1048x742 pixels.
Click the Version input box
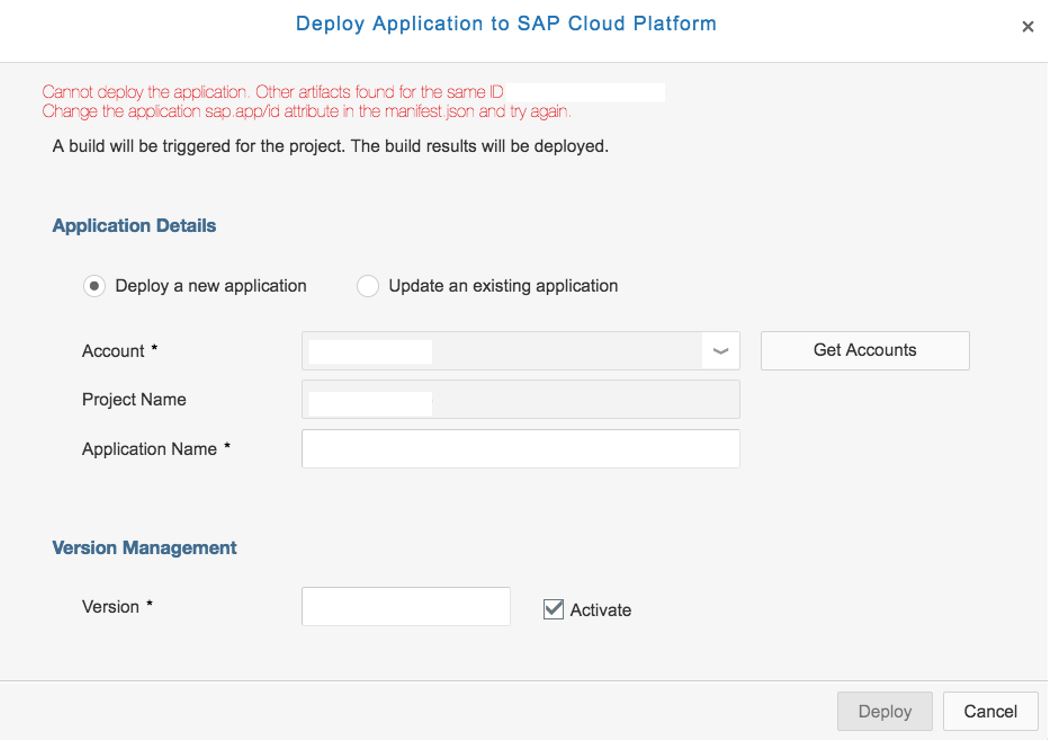point(406,606)
